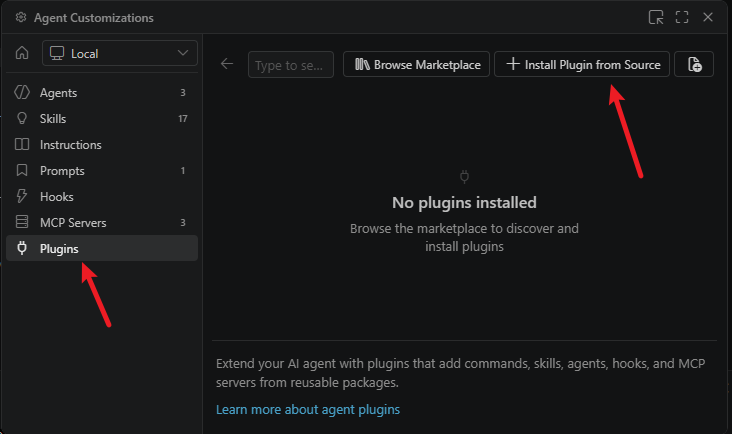The height and width of the screenshot is (434, 732).
Task: Click Browse Marketplace button
Action: click(x=416, y=64)
